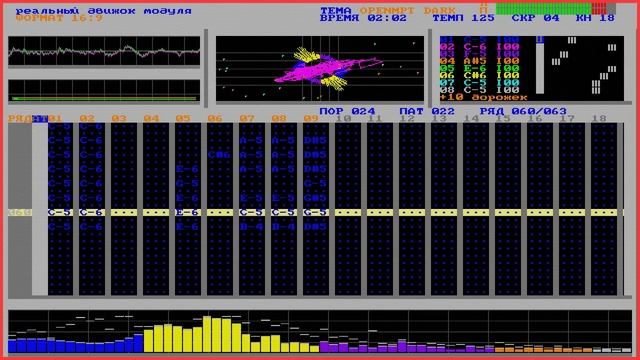Select channel 02 C-6 row in the channel list

pyautogui.click(x=480, y=47)
